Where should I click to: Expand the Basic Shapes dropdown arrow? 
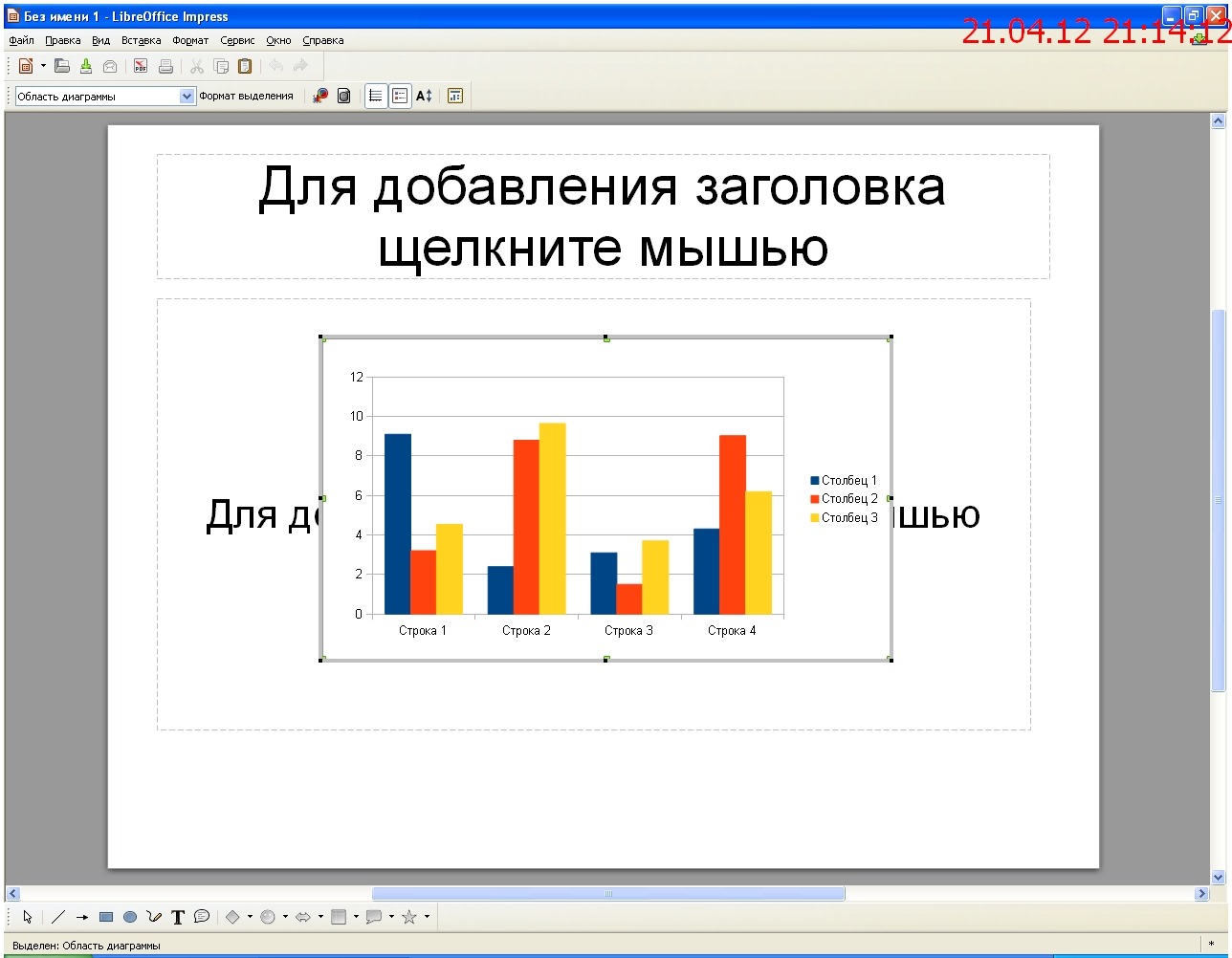(250, 917)
